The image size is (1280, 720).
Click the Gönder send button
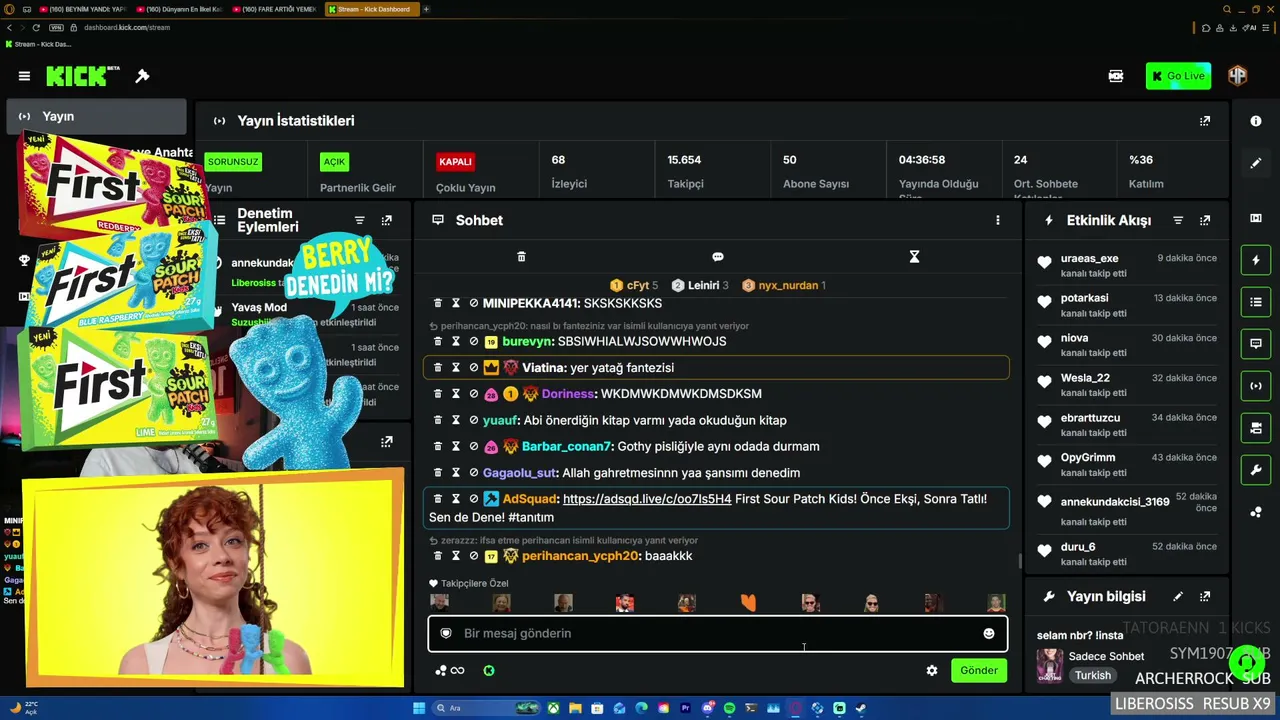click(979, 670)
